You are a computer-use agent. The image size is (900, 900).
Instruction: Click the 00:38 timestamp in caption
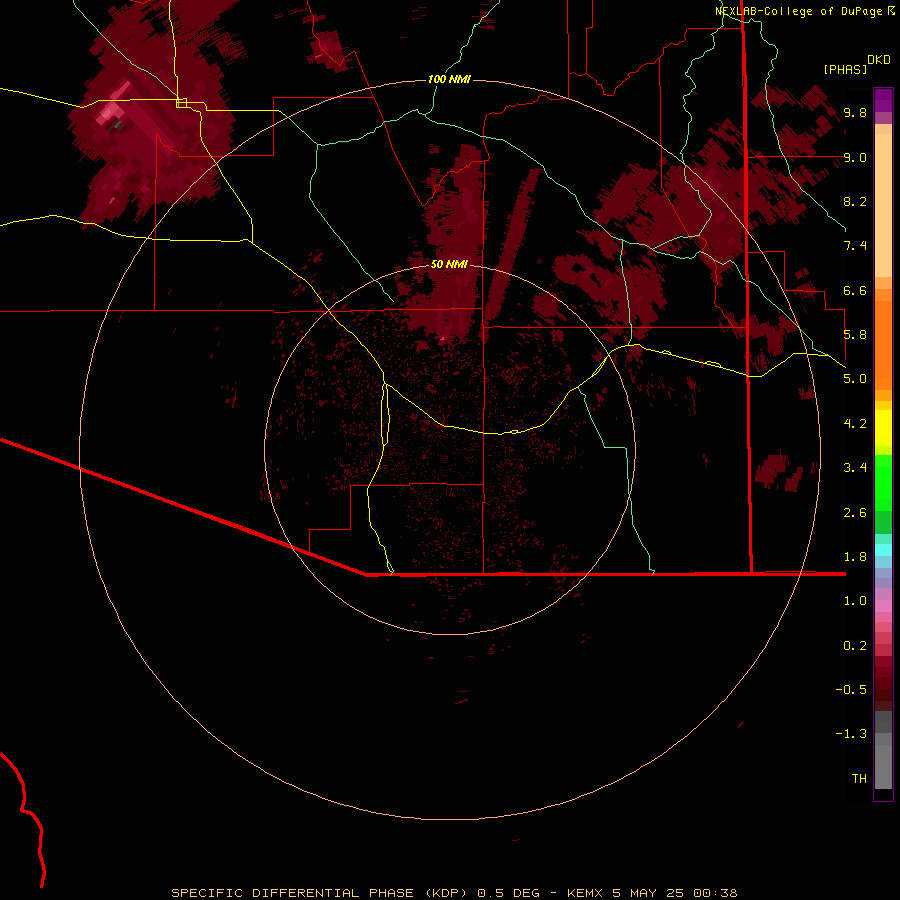click(x=715, y=893)
